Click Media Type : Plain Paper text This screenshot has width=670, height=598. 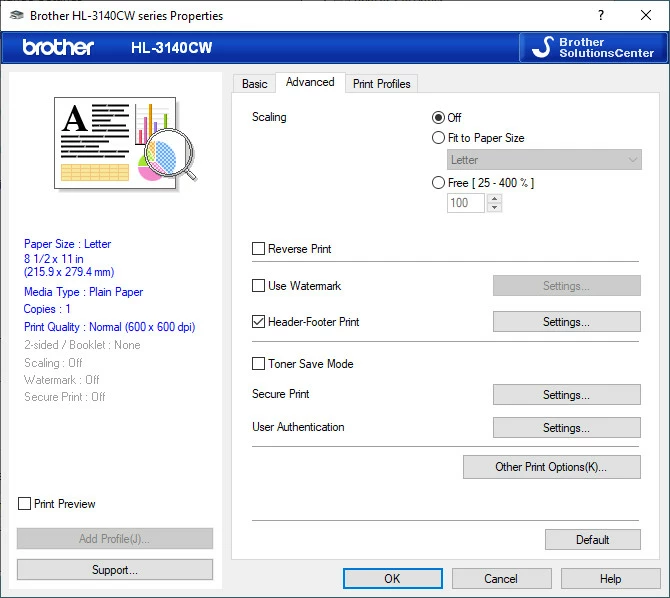83,292
